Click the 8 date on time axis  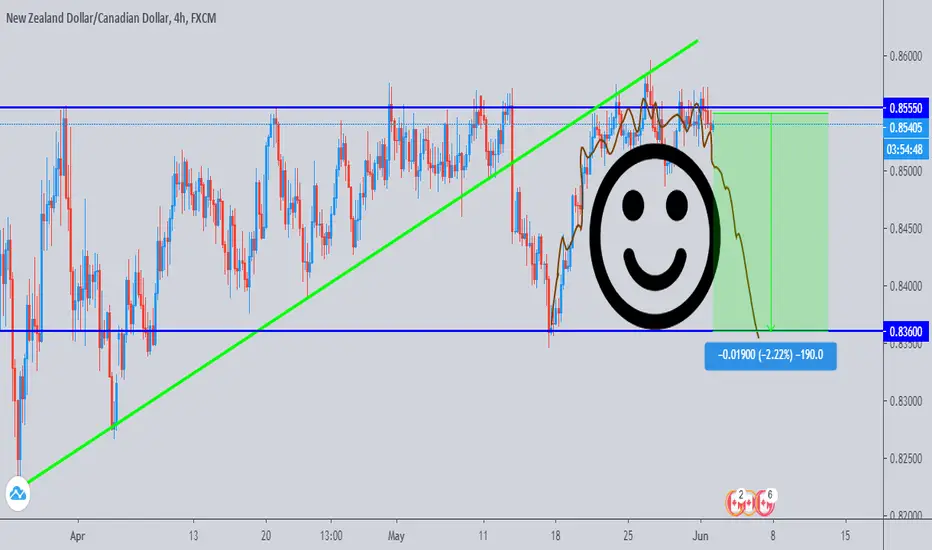(x=773, y=536)
